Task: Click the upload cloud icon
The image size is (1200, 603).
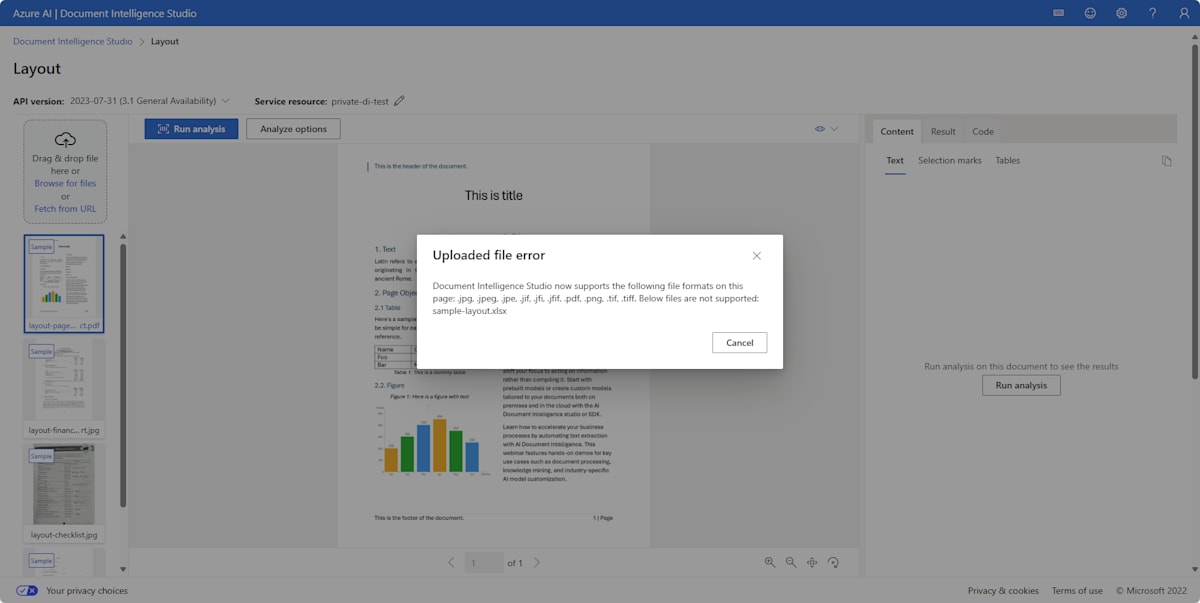Action: click(x=65, y=140)
